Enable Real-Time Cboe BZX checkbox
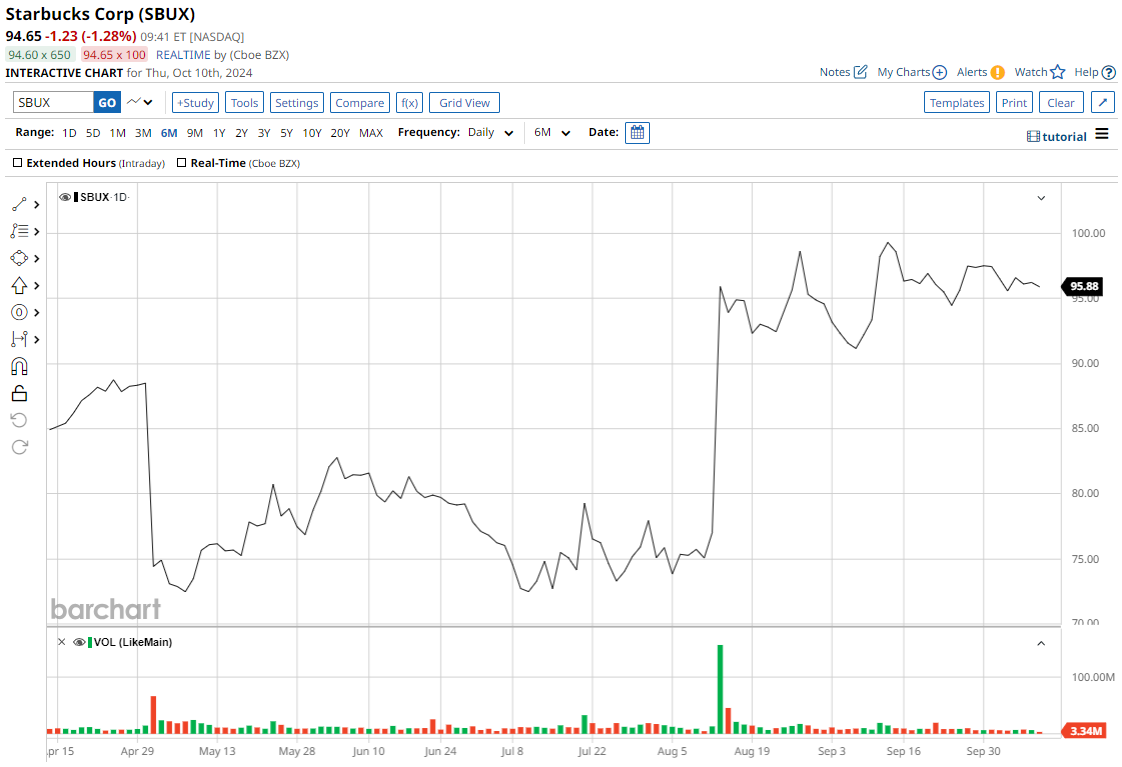This screenshot has width=1122, height=767. click(182, 162)
